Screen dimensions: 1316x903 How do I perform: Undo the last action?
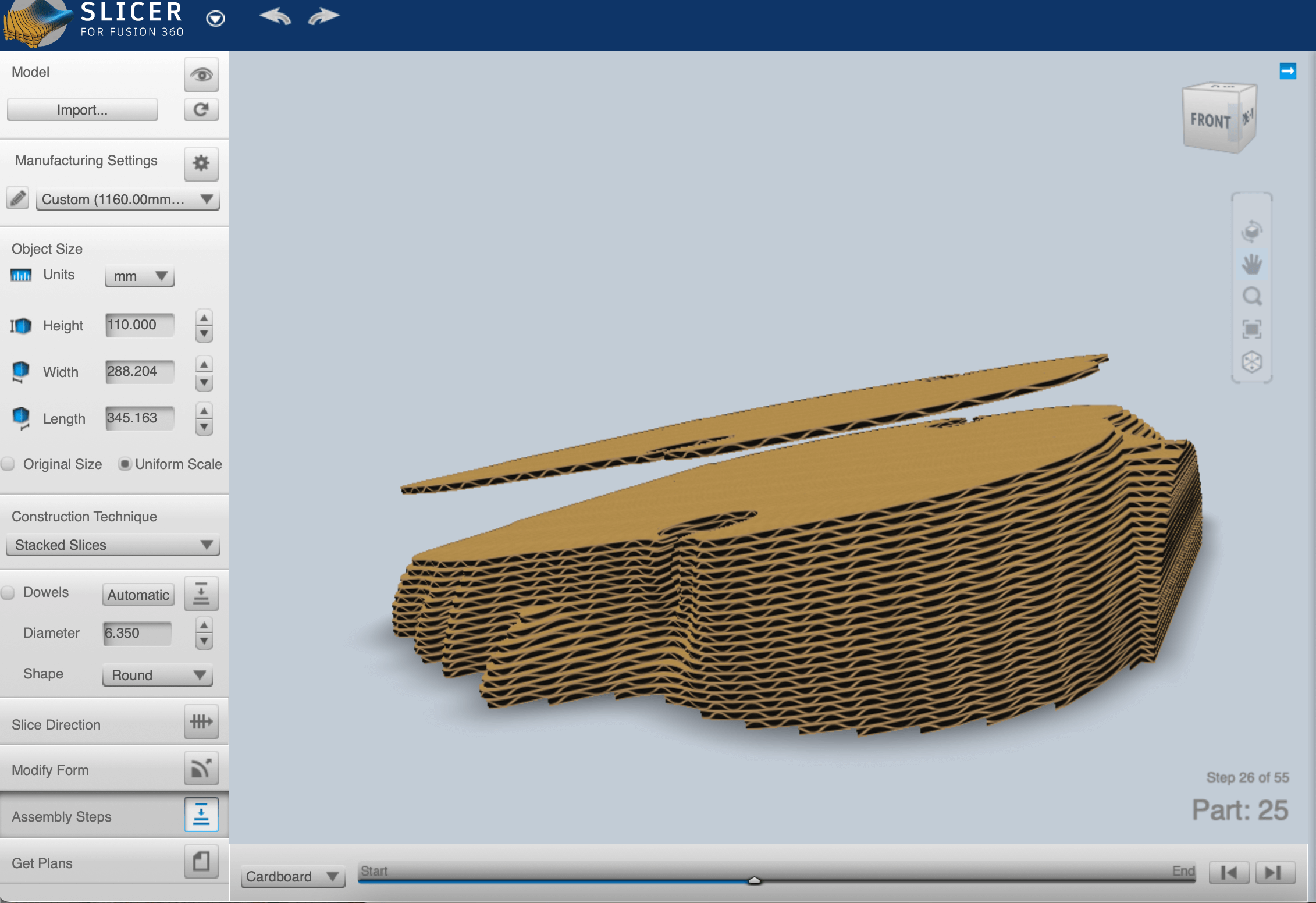point(275,16)
